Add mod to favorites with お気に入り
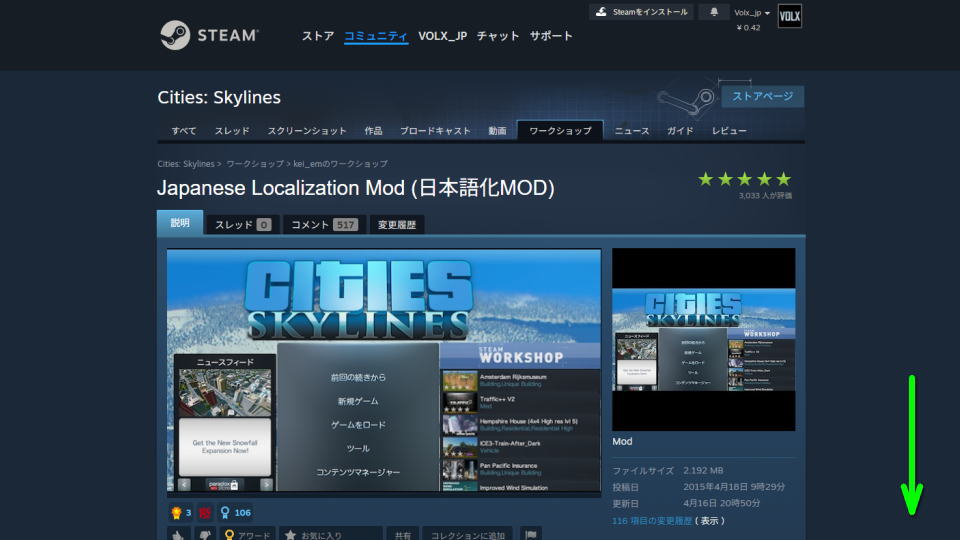This screenshot has width=960, height=540. coord(331,534)
